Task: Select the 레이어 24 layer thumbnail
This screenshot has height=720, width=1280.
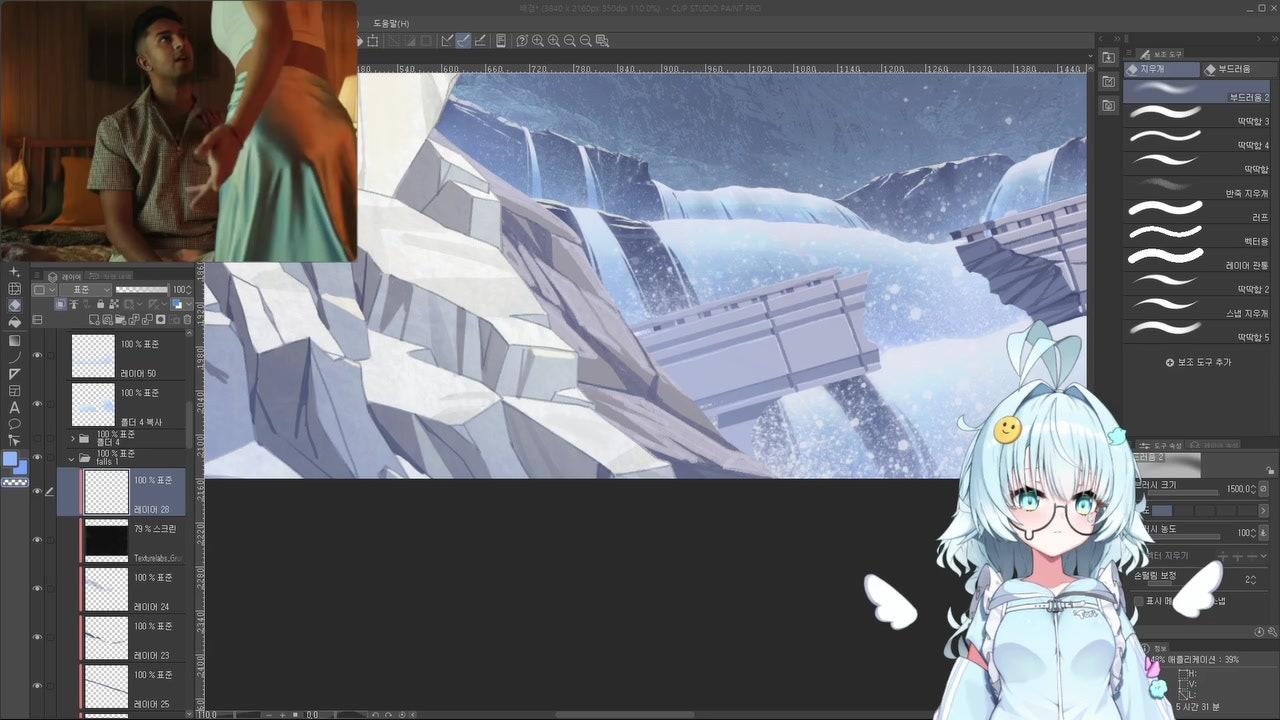Action: (107, 589)
